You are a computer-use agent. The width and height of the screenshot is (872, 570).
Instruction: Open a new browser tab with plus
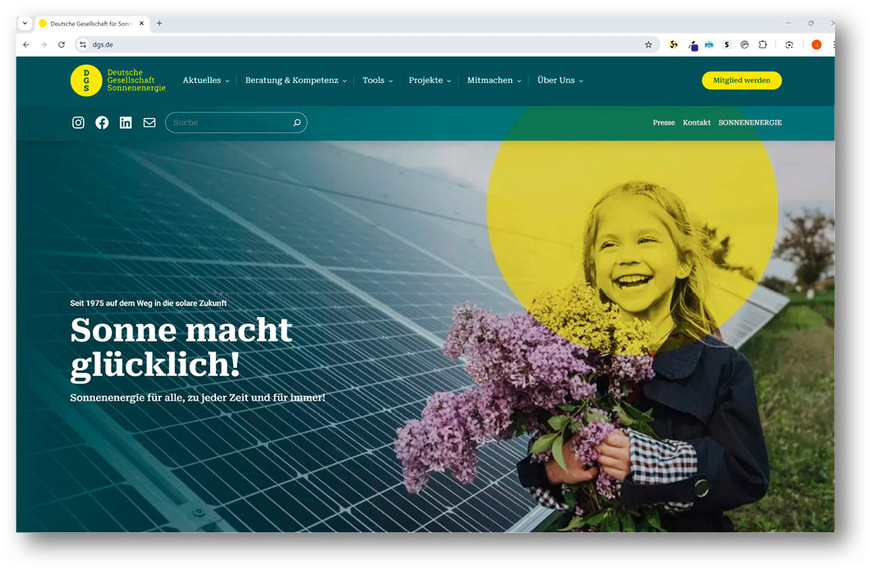pyautogui.click(x=159, y=23)
